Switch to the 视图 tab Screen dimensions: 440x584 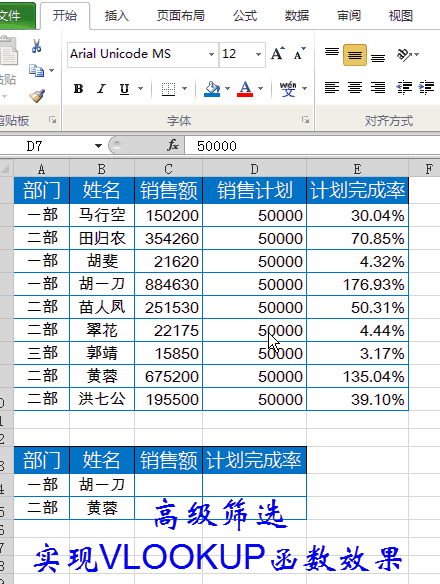(401, 16)
